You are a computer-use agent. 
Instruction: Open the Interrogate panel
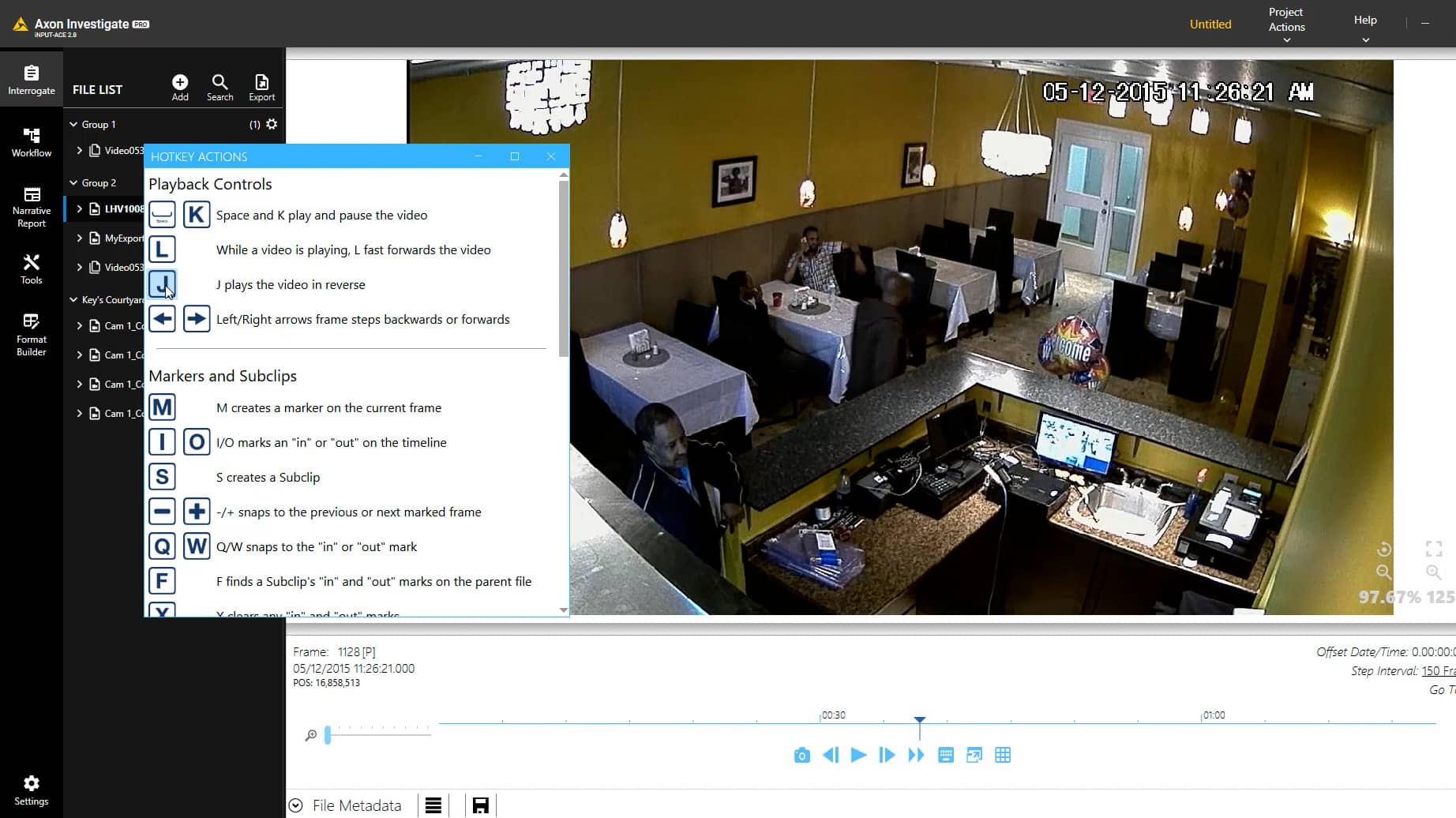pos(31,79)
